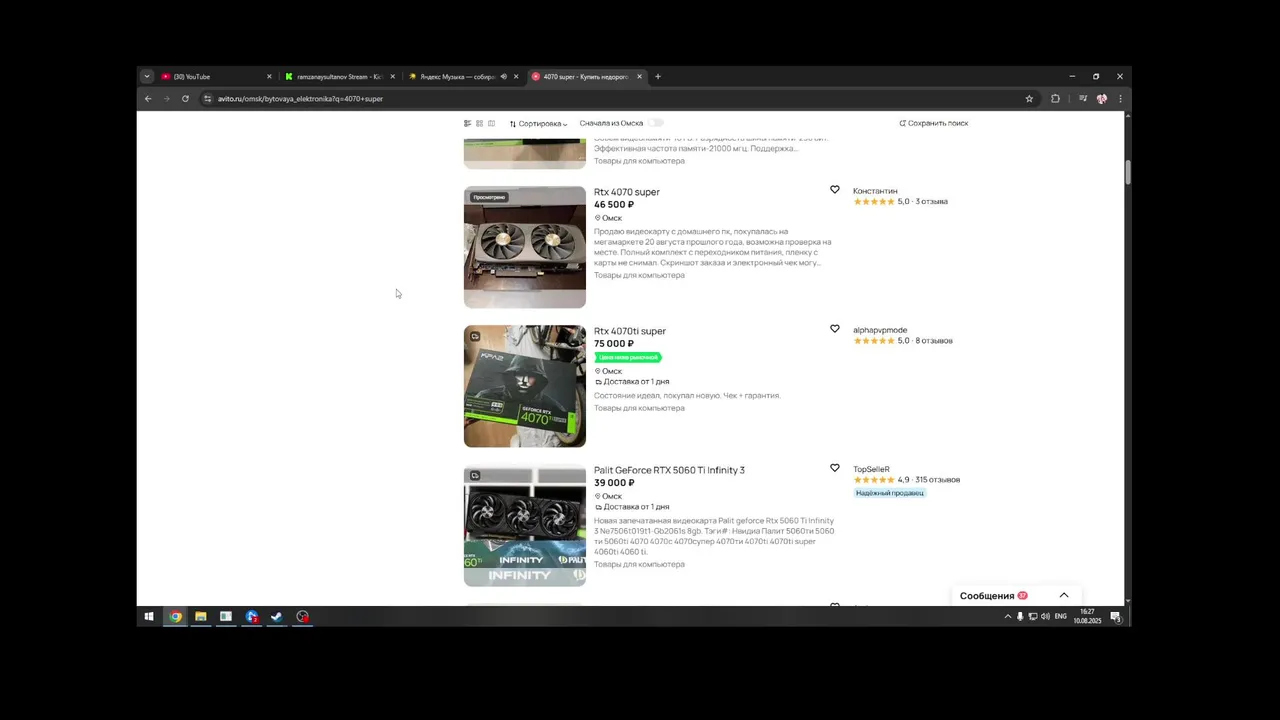Viewport: 1280px width, 720px height.
Task: Open the tab search dropdown chevron
Action: pos(147,77)
